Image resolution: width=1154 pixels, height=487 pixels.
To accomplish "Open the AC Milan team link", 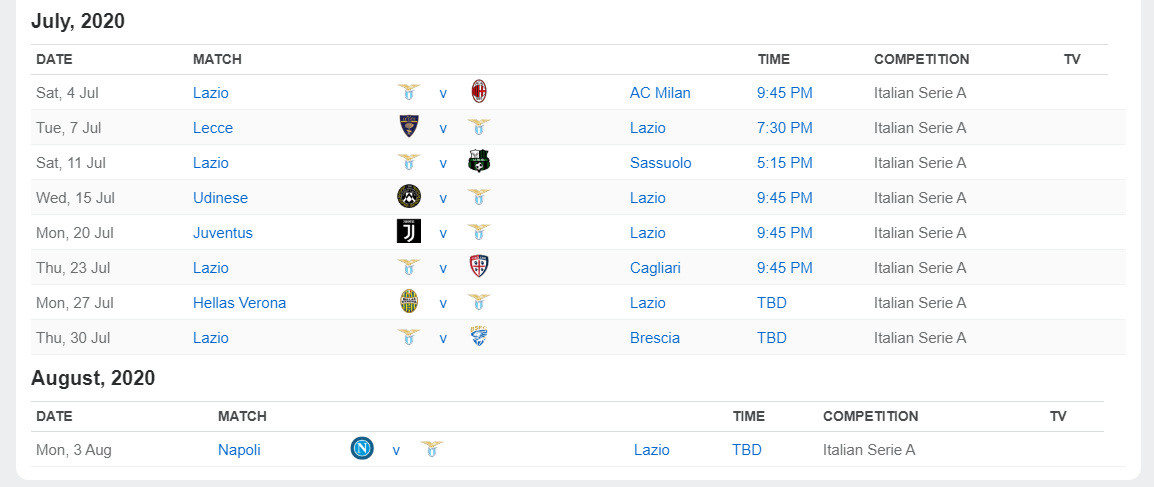I will 660,93.
